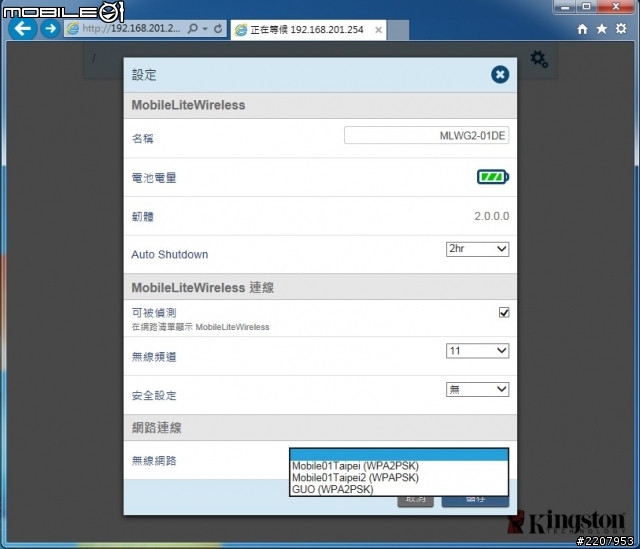Maximize the browser window

click(x=586, y=7)
